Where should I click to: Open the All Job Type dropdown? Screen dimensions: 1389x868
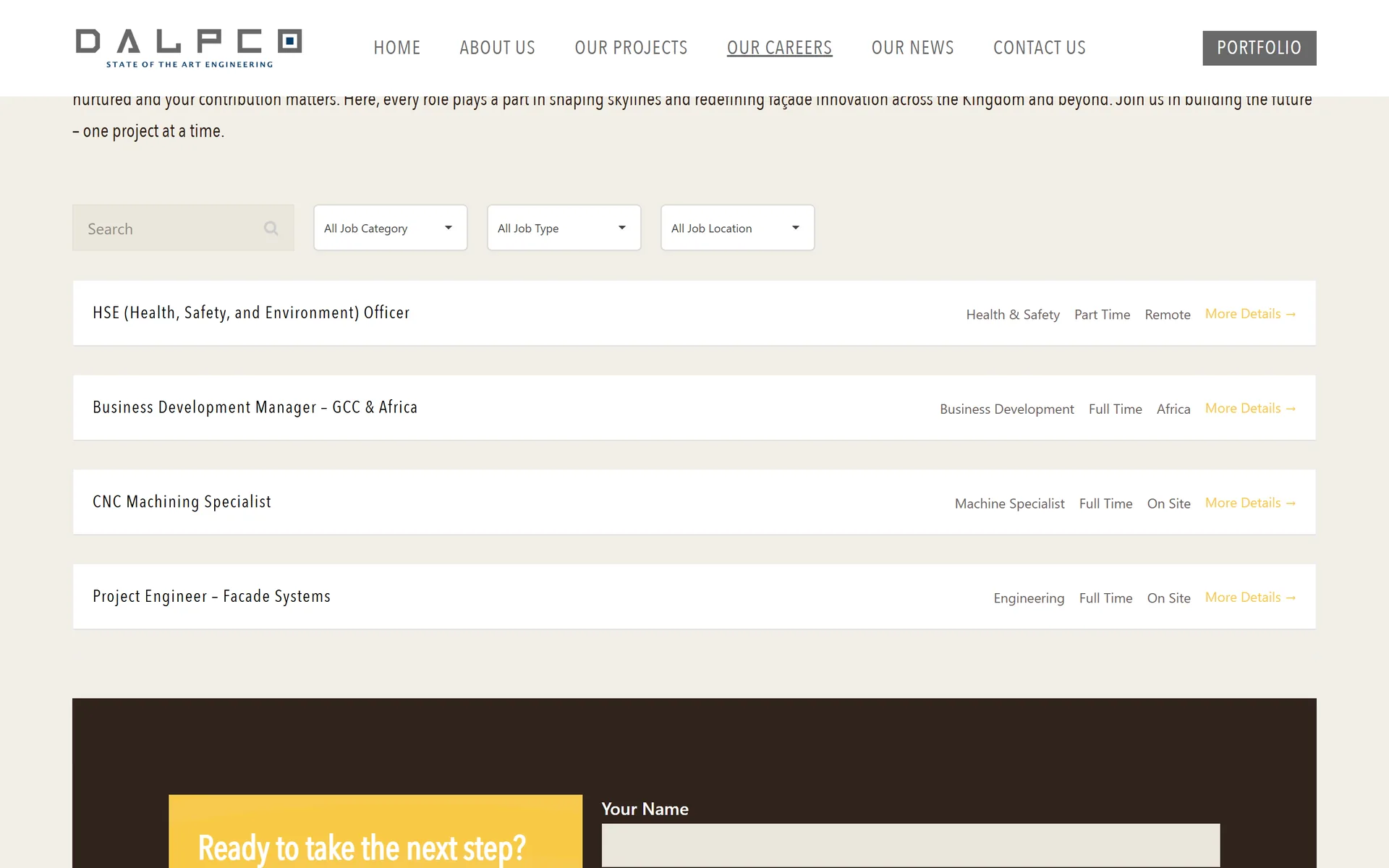coord(564,228)
